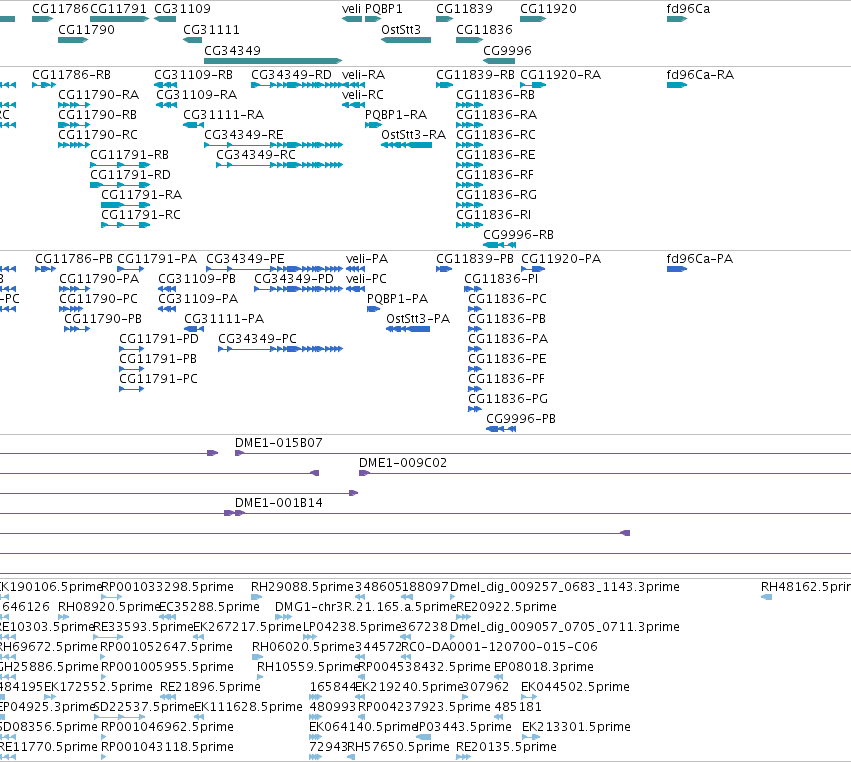Click the OstStt3 gene label

point(401,29)
